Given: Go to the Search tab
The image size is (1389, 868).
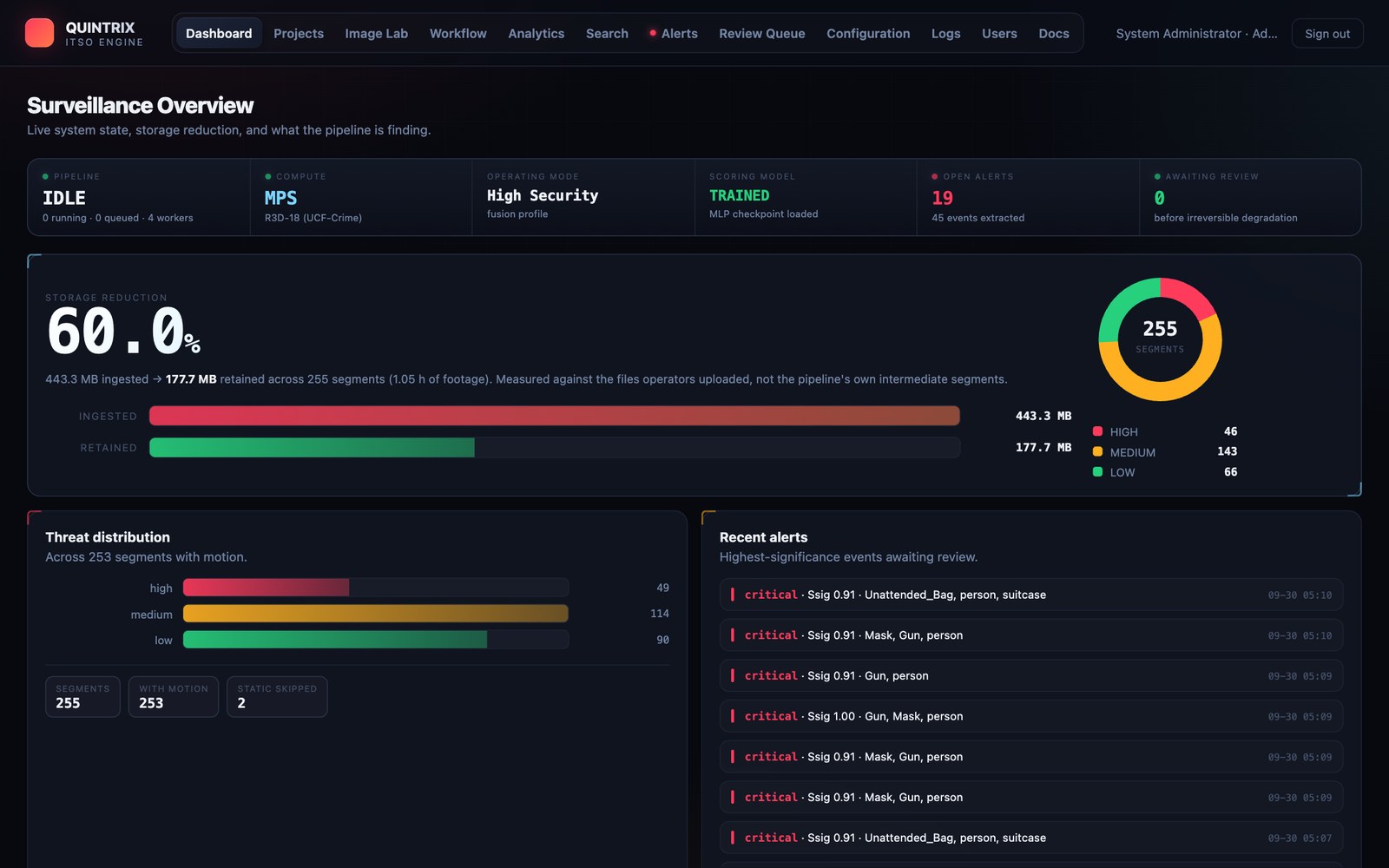Looking at the screenshot, I should point(607,33).
